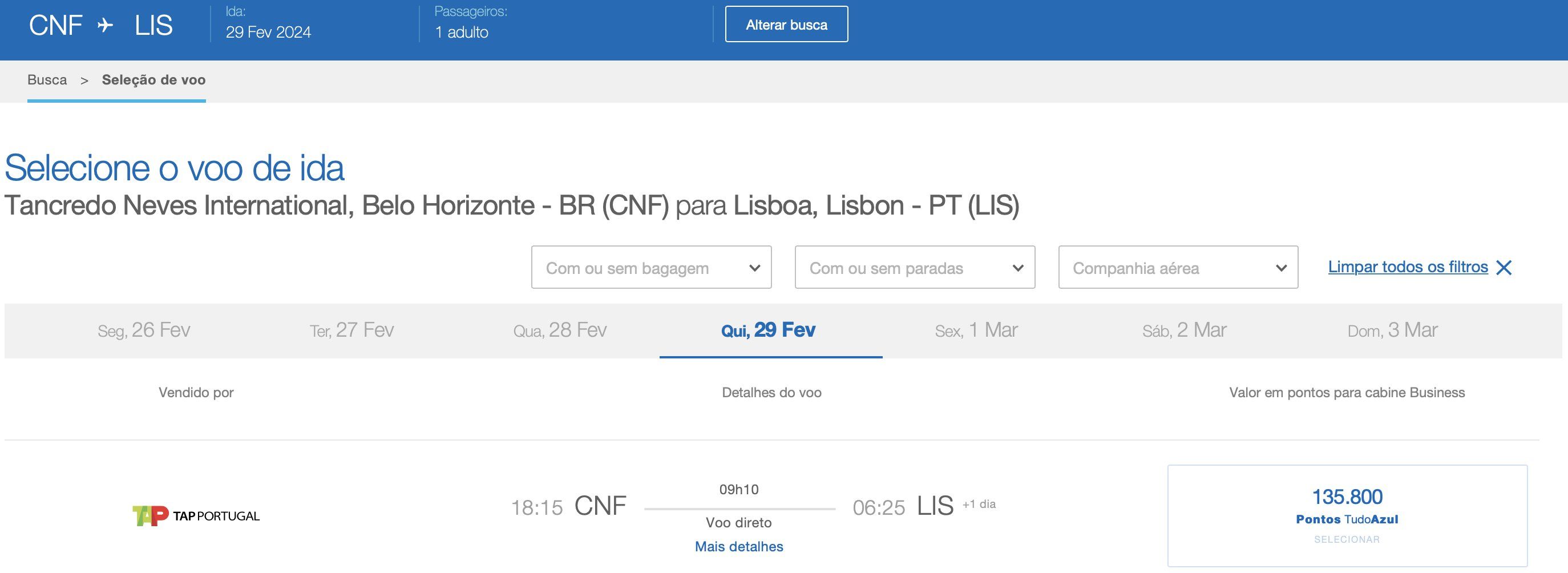Screen dimensions: 1568x573
Task: Open Mais detalhes for the TAP flight
Action: 738,547
